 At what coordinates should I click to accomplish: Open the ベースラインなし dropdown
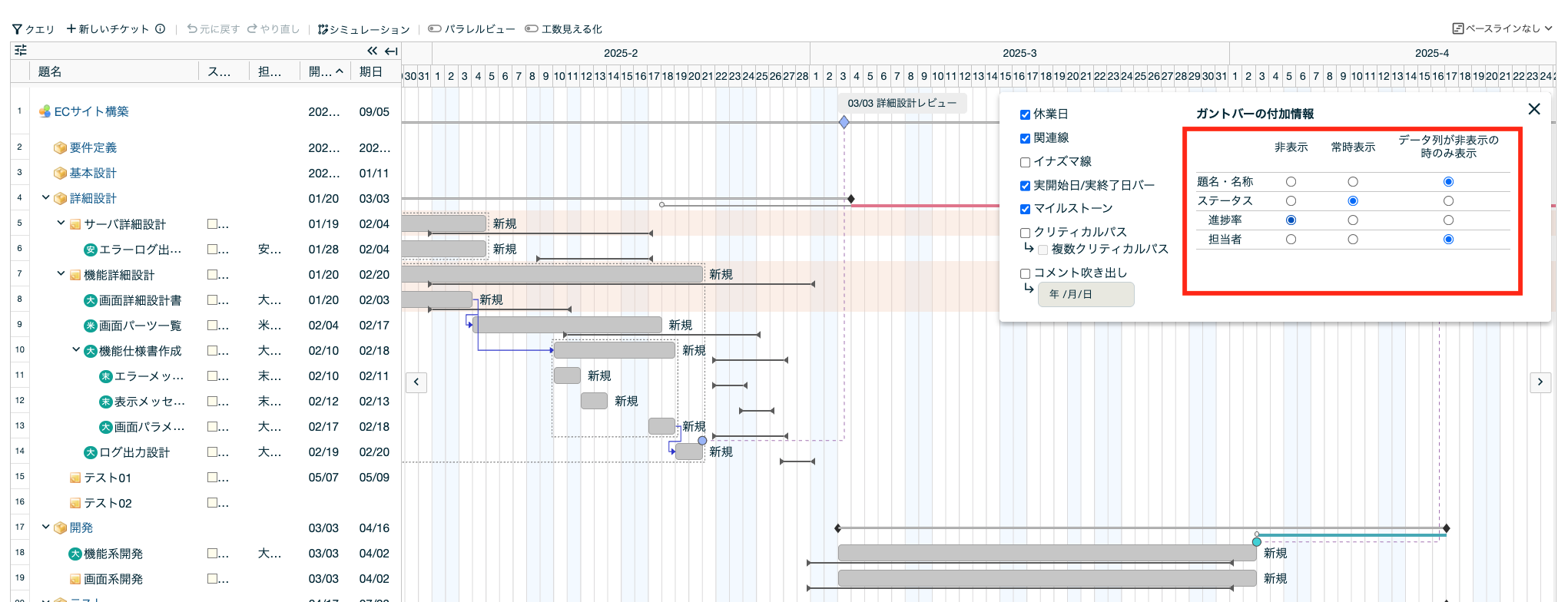pyautogui.click(x=1502, y=29)
